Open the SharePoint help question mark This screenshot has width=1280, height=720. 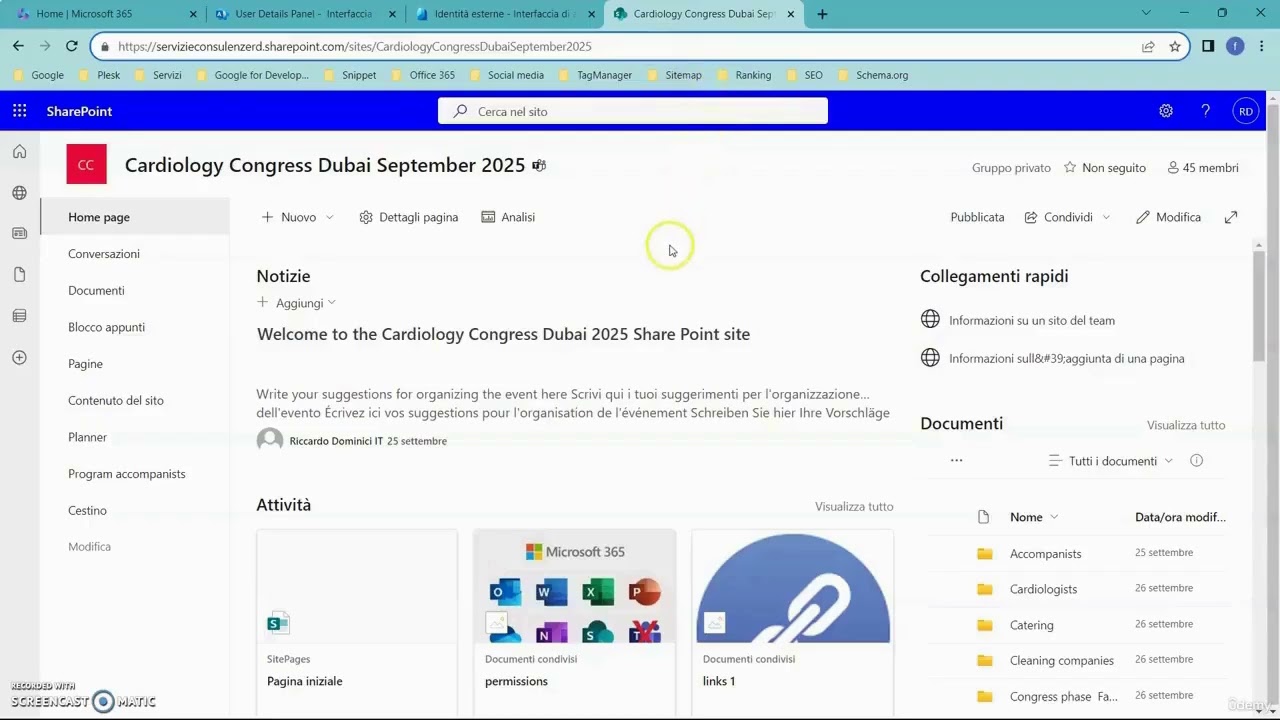coord(1206,111)
